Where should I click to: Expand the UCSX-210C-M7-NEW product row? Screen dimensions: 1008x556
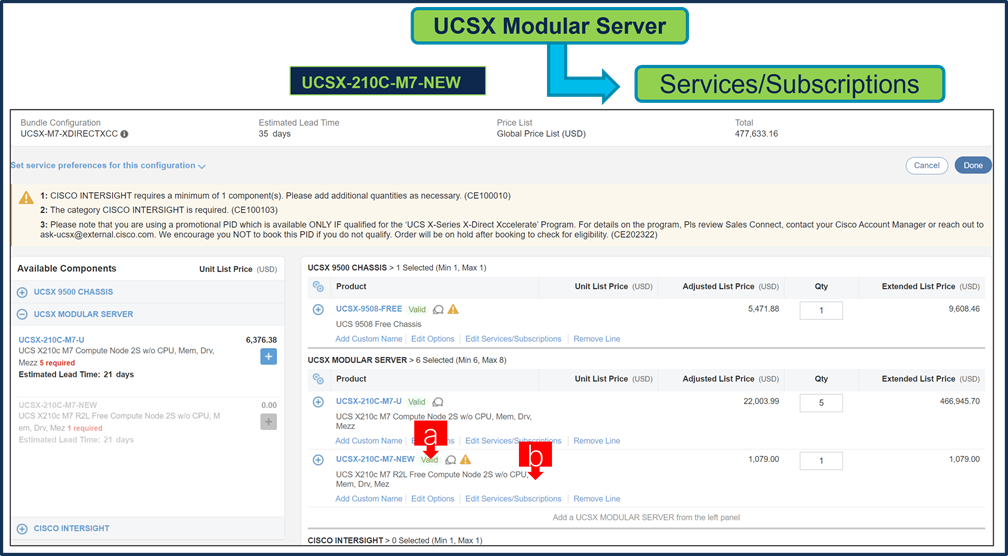tap(318, 460)
